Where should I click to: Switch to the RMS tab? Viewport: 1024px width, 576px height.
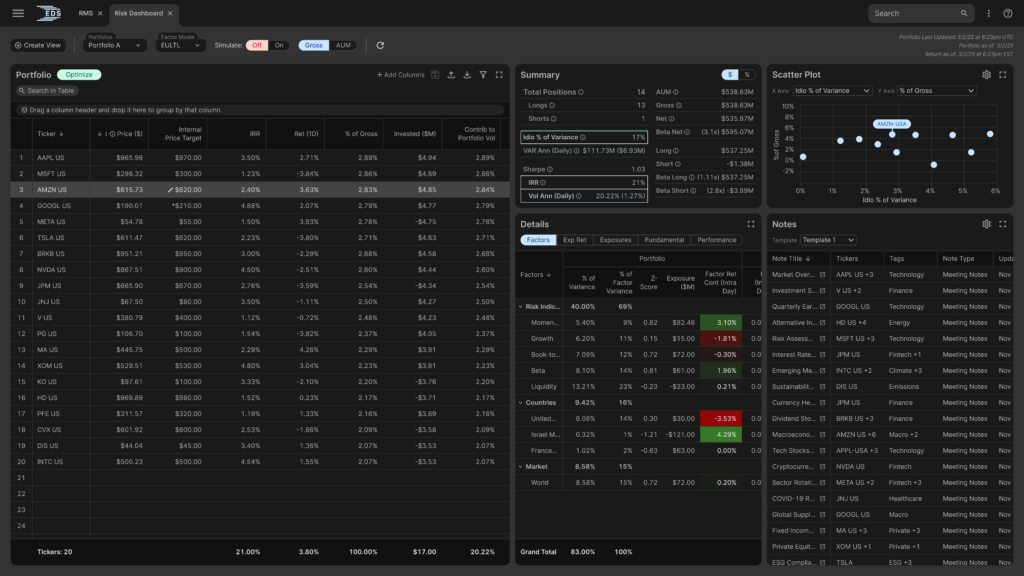(87, 13)
